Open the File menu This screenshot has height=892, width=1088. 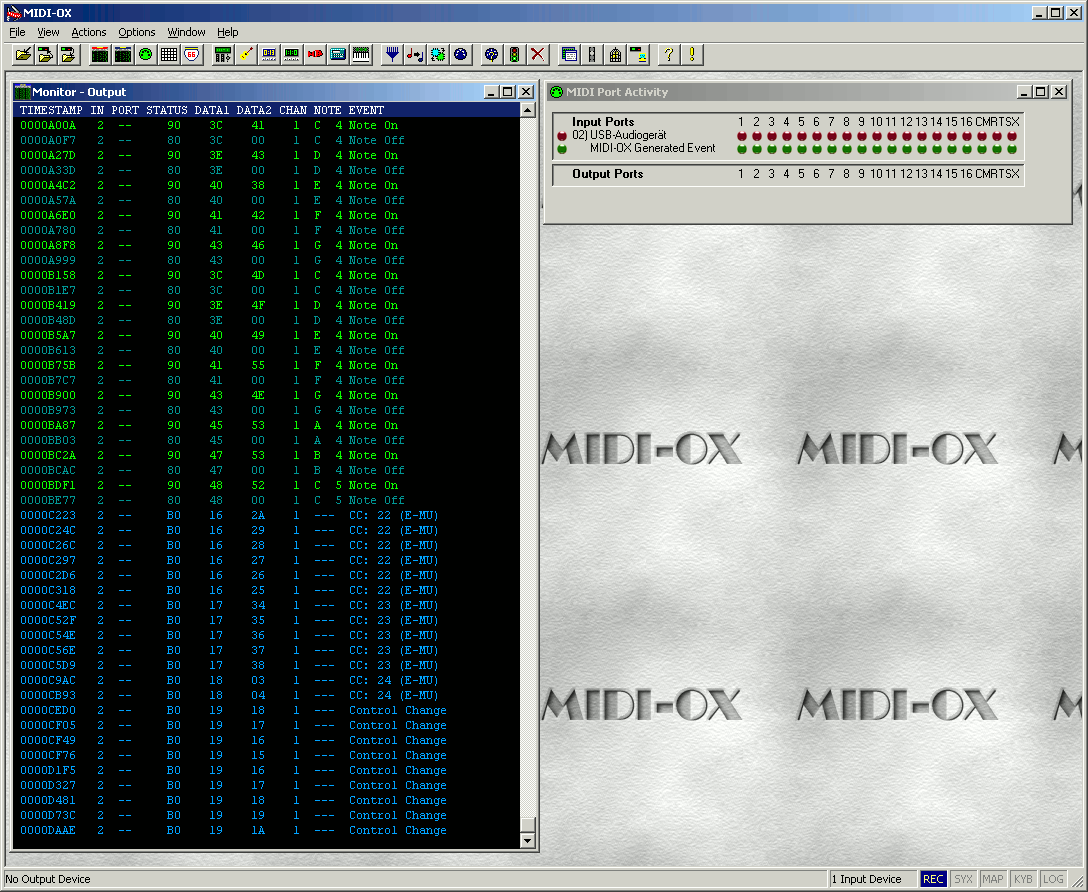(17, 32)
